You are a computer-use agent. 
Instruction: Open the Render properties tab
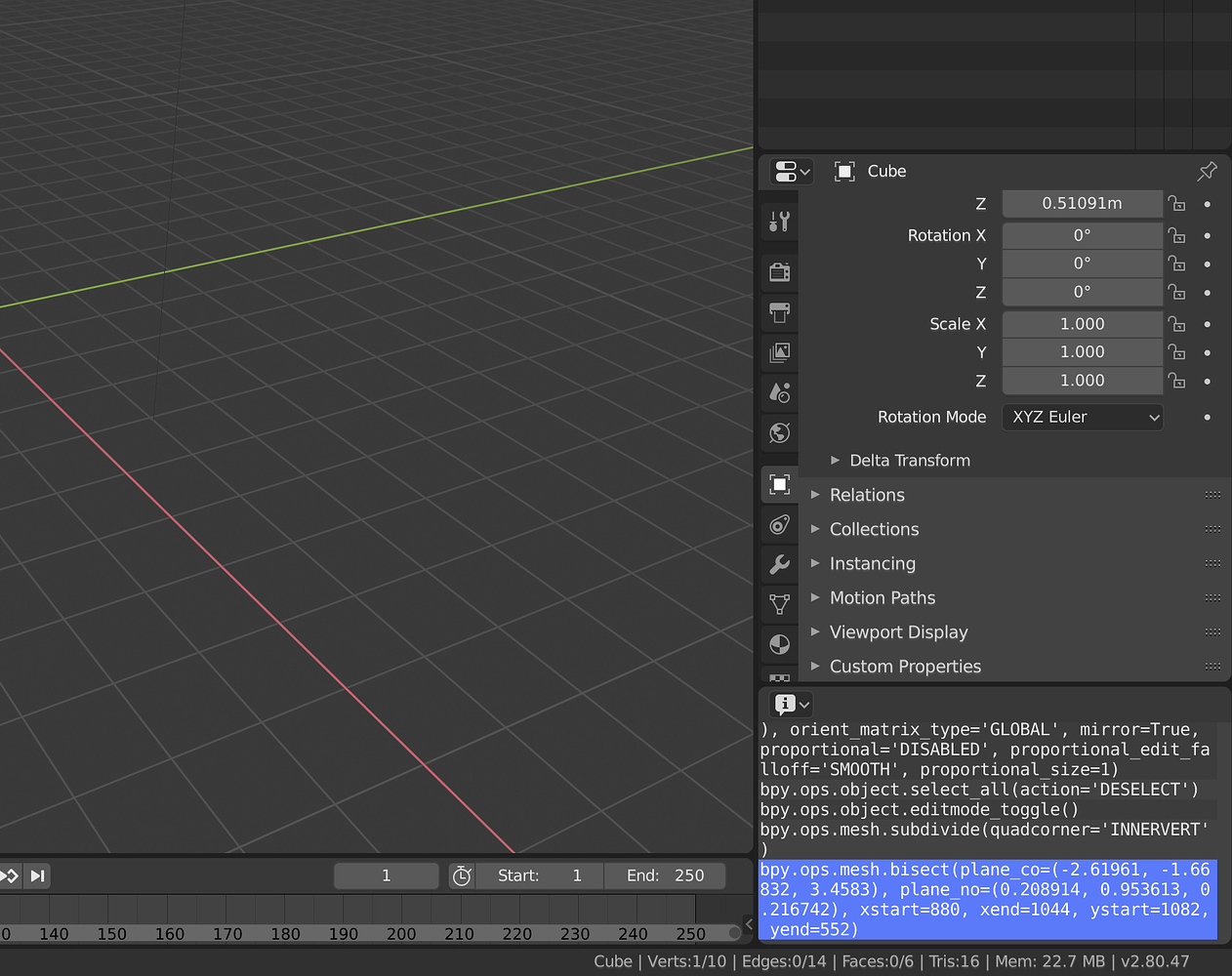(779, 271)
